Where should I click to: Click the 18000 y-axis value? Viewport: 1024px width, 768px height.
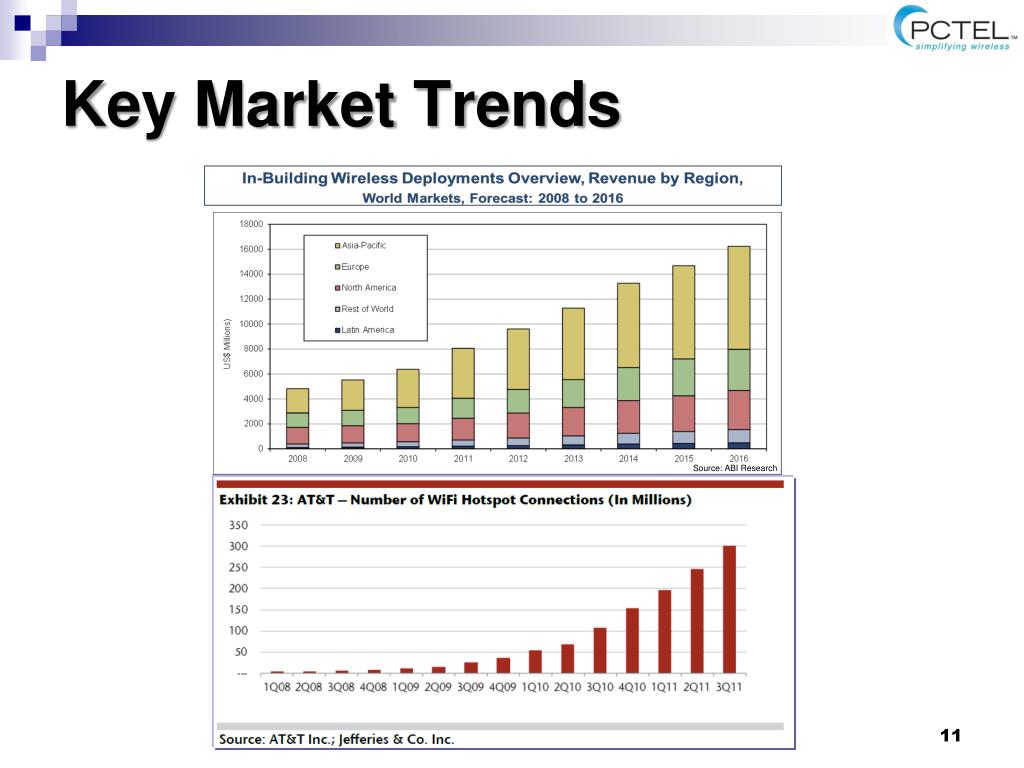tap(251, 224)
